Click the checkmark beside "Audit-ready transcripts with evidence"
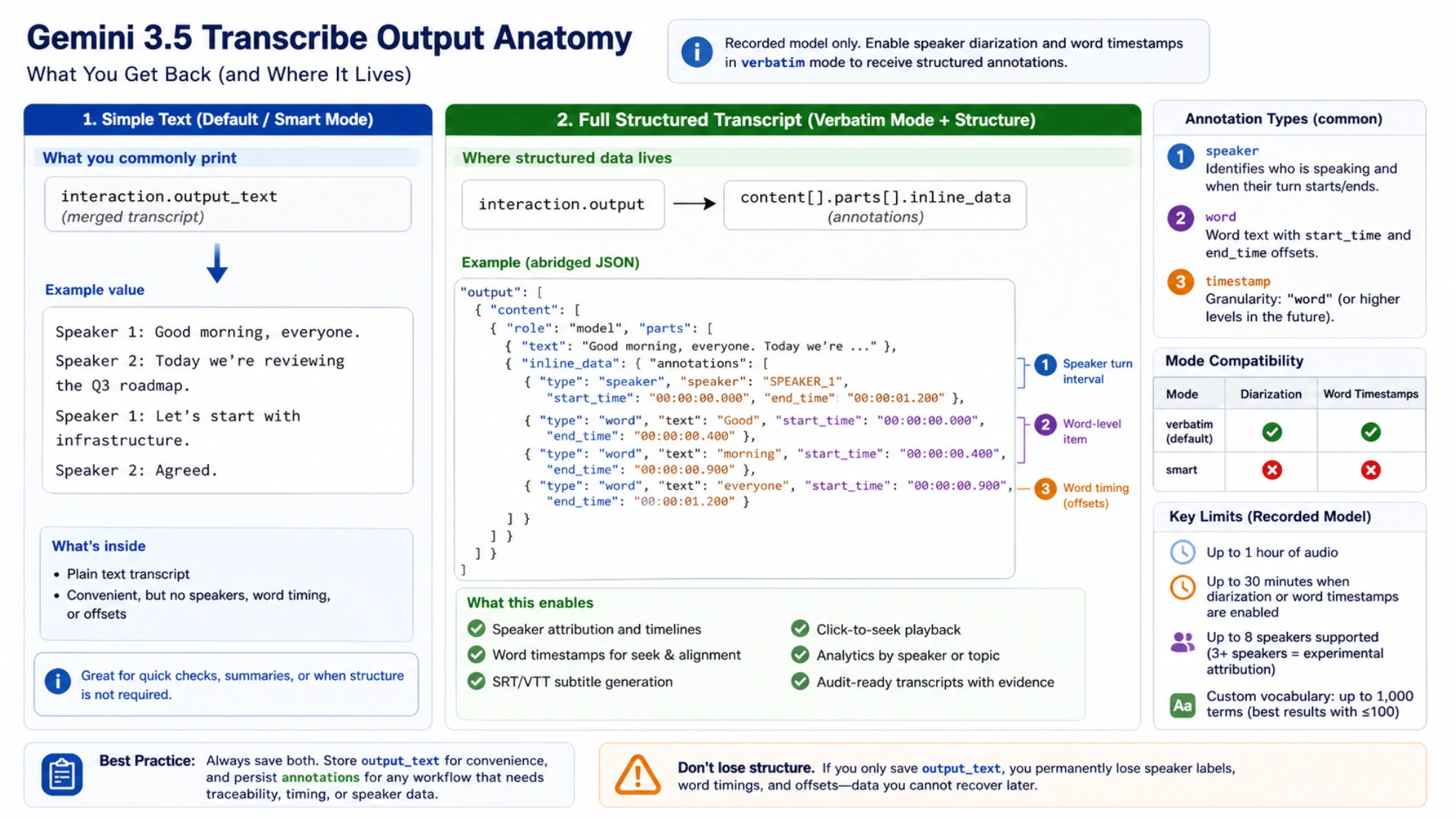Viewport: 1456px width, 819px height. coord(800,681)
